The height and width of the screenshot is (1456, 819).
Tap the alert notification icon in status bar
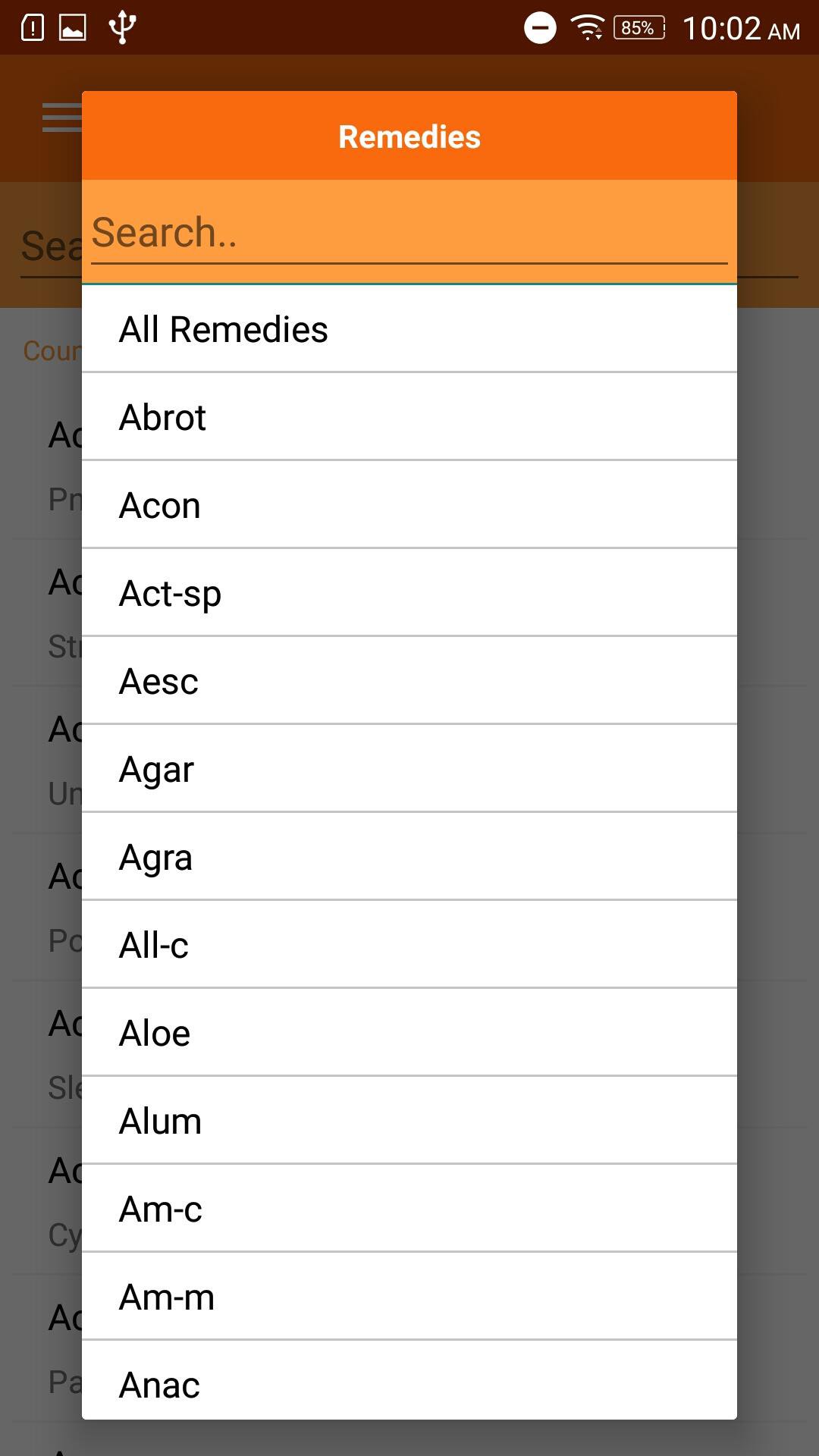(33, 28)
